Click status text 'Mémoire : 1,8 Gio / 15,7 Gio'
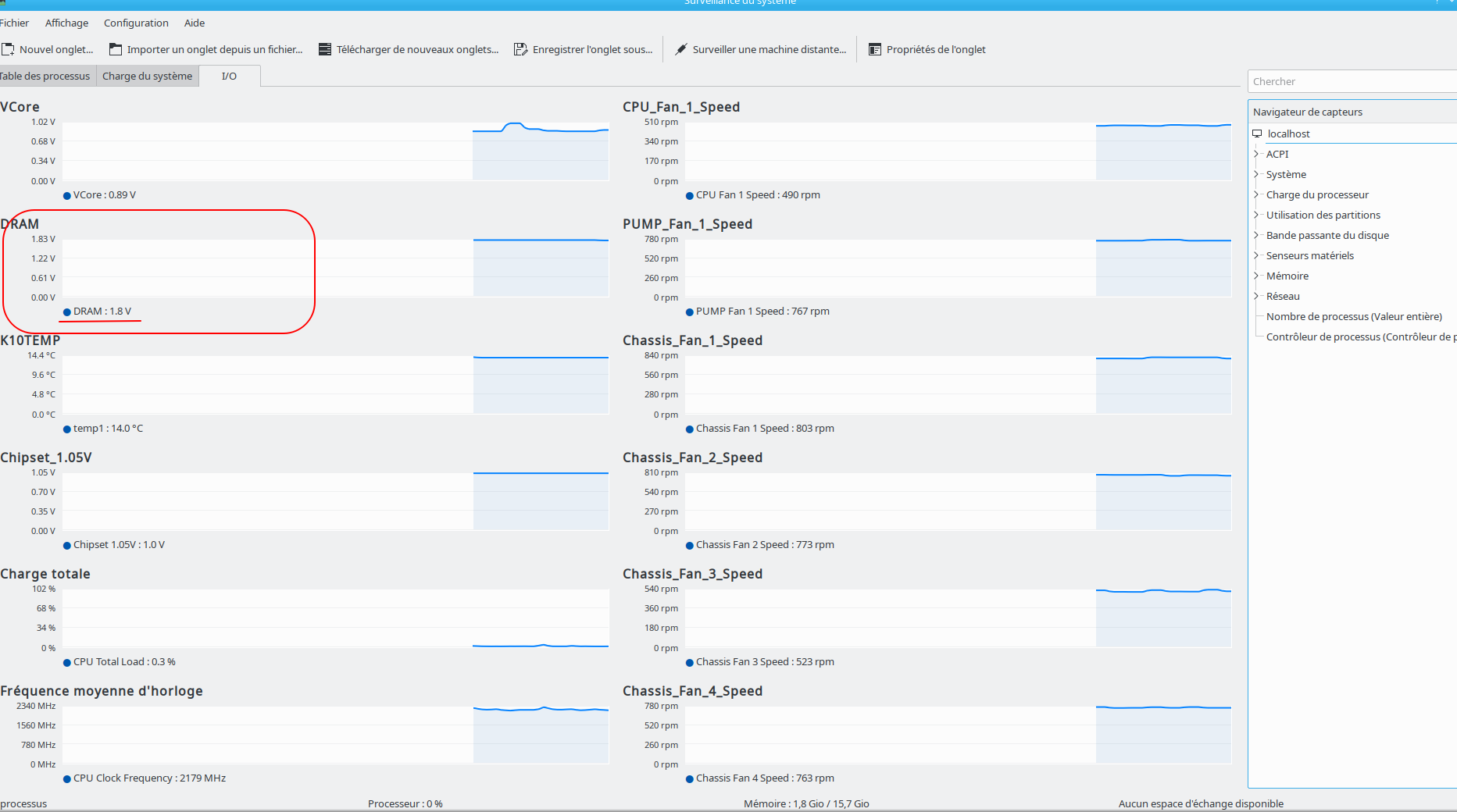Image resolution: width=1457 pixels, height=812 pixels. pyautogui.click(x=806, y=803)
